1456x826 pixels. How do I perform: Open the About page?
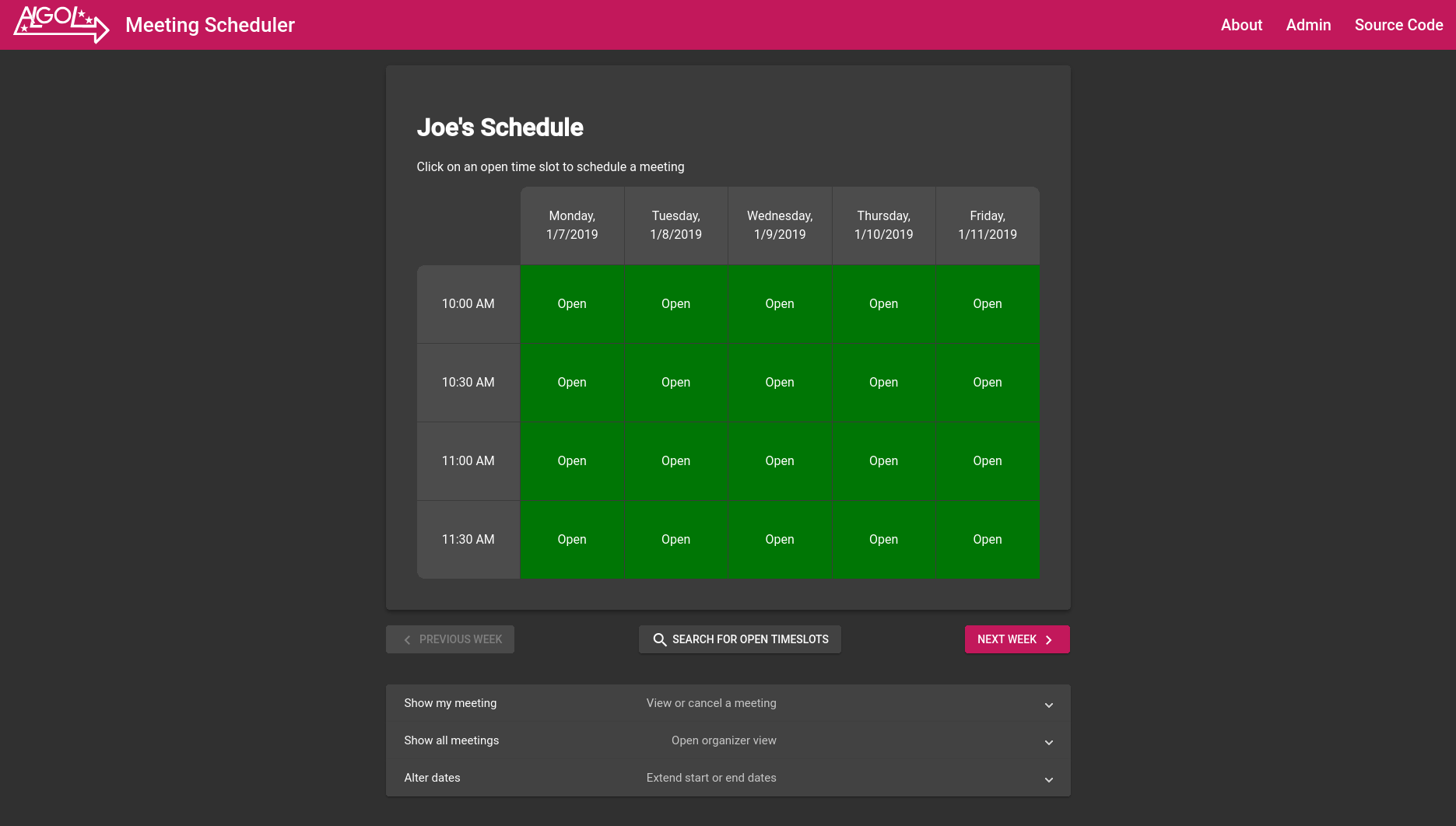pyautogui.click(x=1241, y=25)
